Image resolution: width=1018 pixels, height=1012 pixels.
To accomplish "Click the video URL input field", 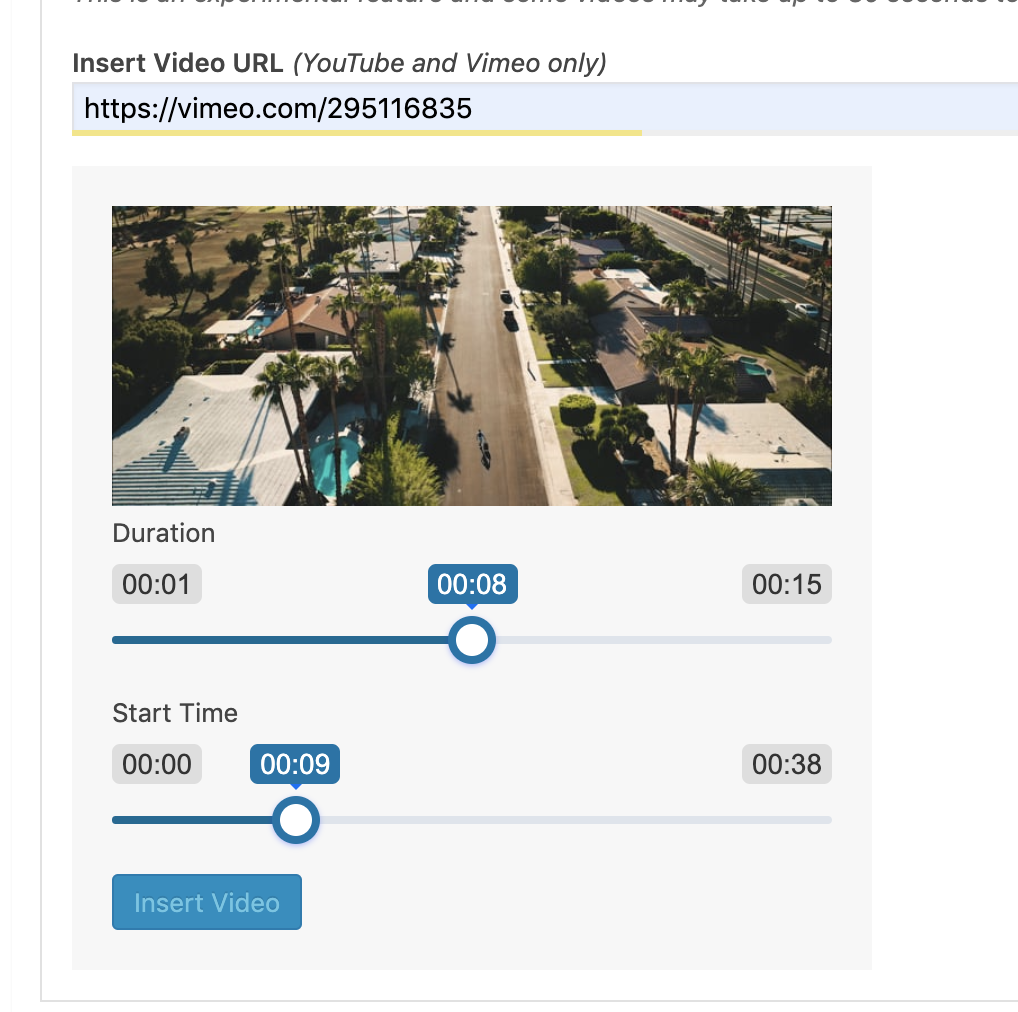I will [545, 108].
